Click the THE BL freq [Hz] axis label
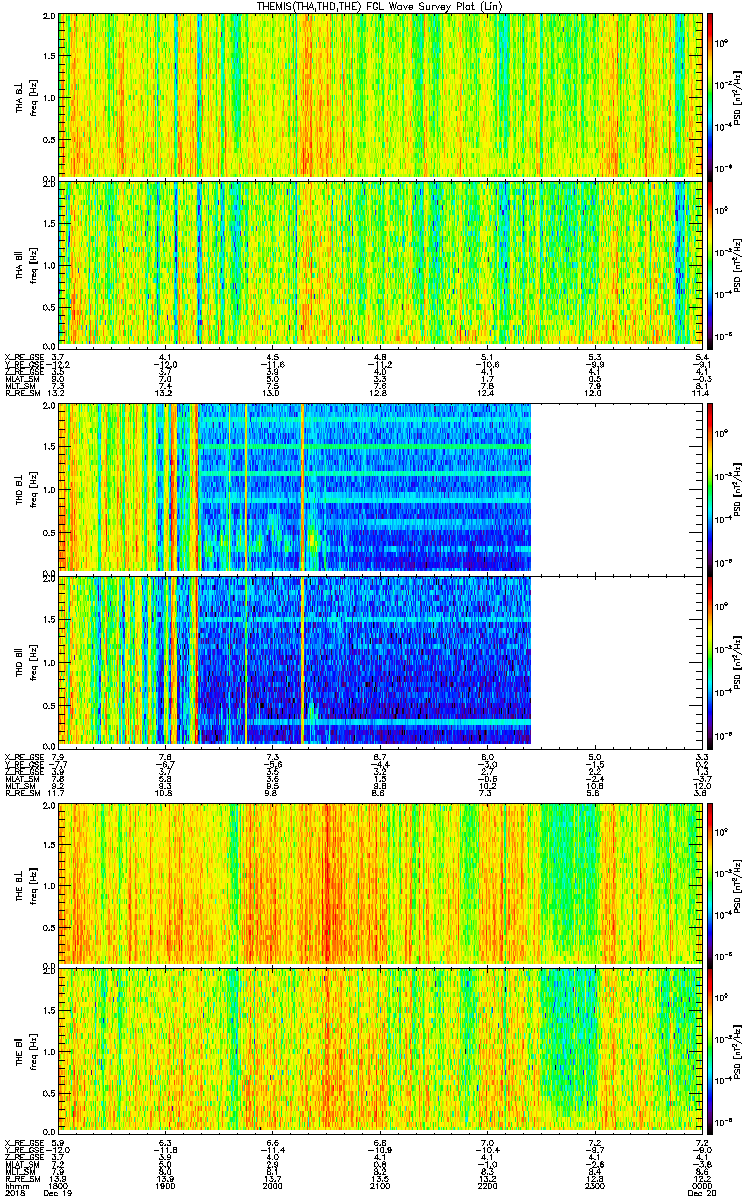Viewport: 750px width, 1200px height. pos(33,884)
